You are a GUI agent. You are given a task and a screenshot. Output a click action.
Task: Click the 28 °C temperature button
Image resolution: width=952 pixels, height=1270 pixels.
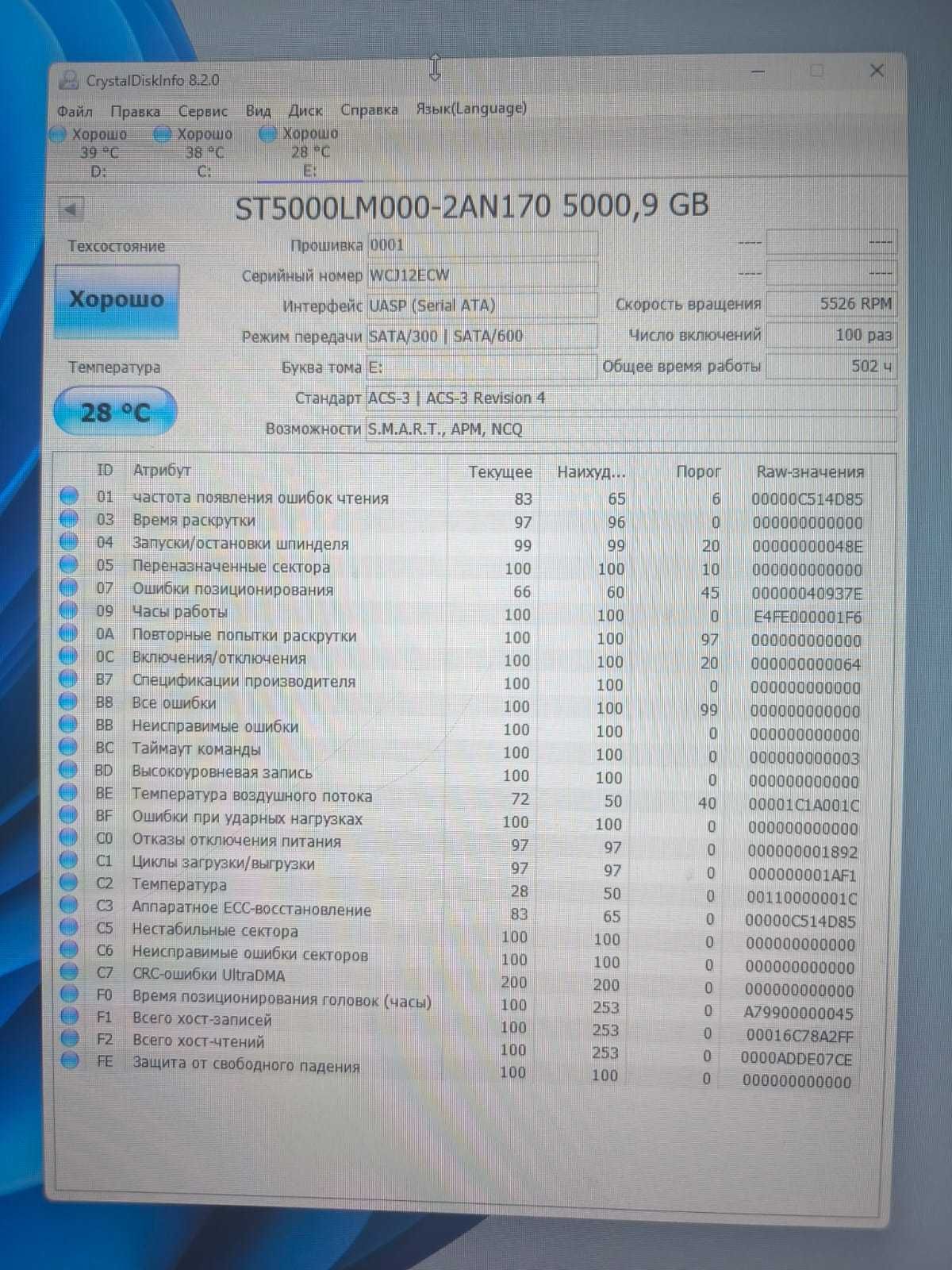coord(115,412)
